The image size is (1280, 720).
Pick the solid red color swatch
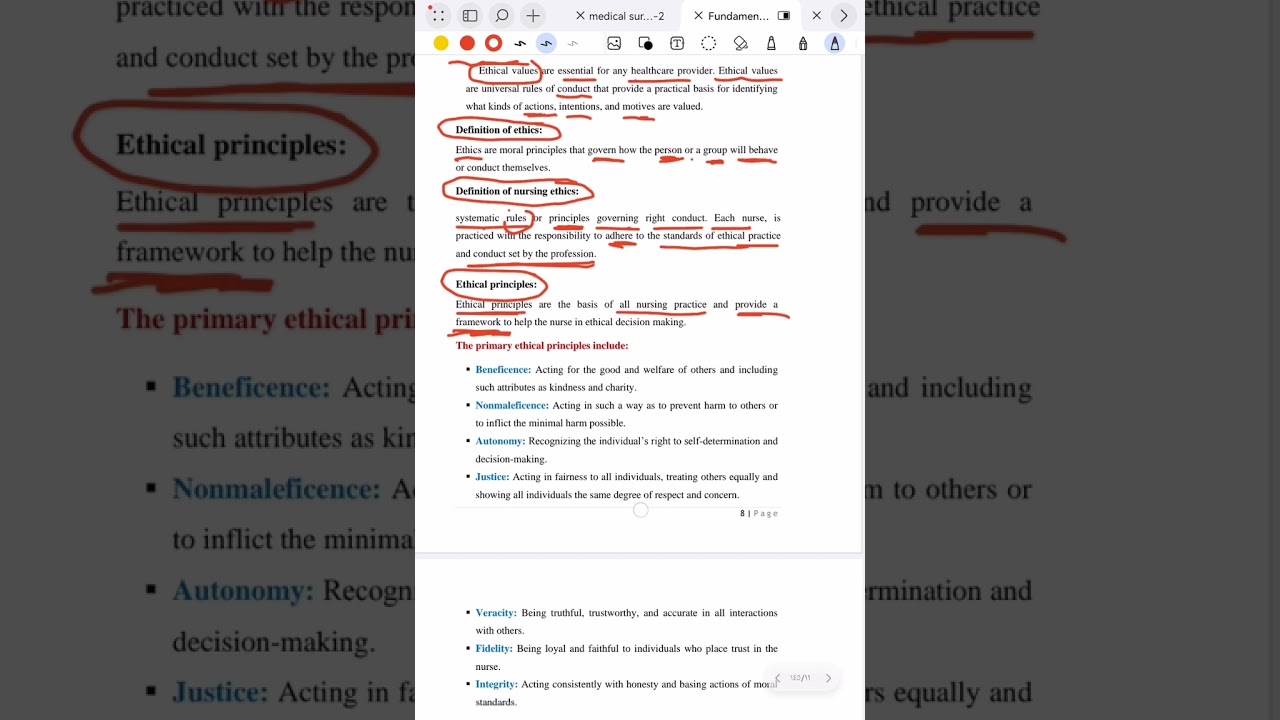(x=467, y=43)
